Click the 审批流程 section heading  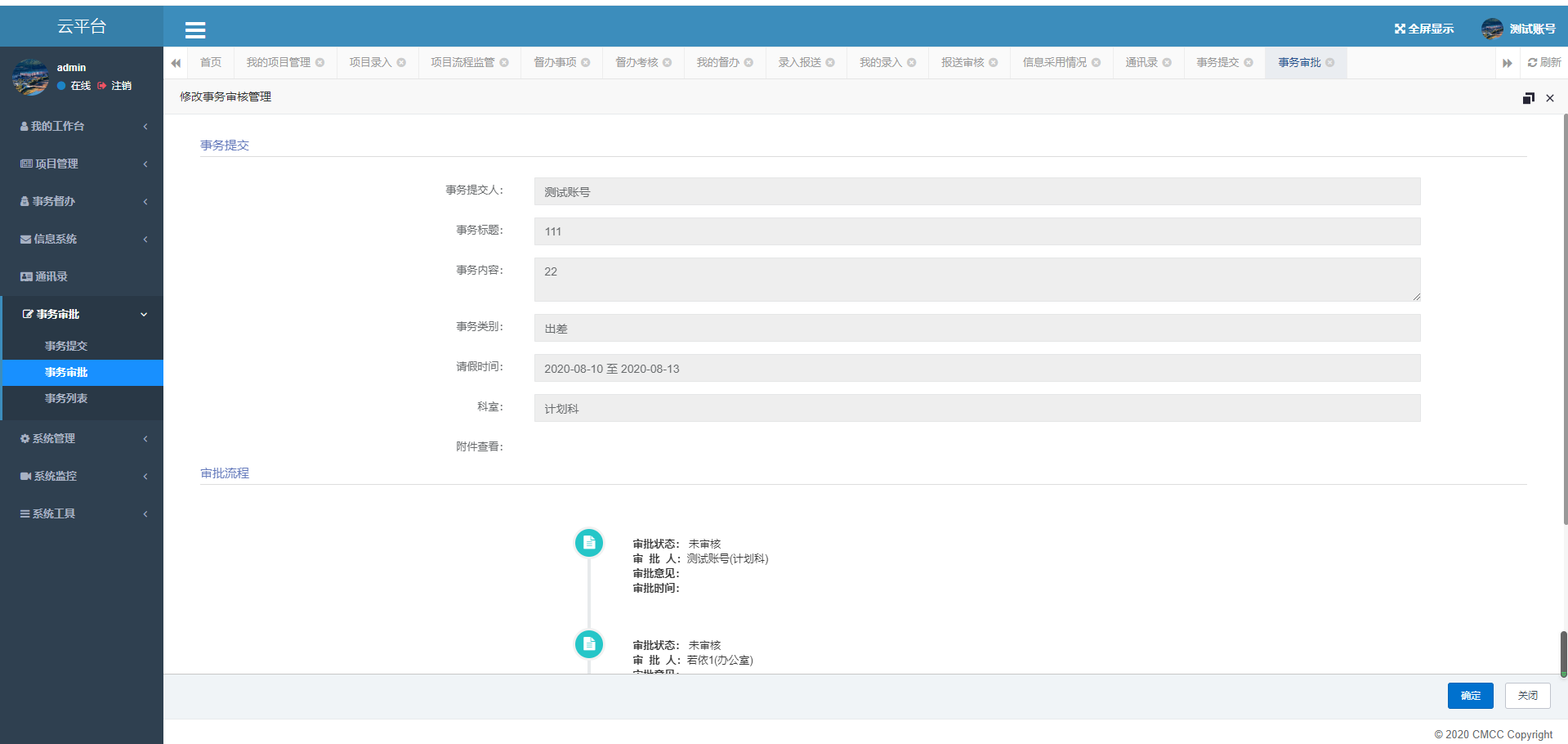point(225,473)
